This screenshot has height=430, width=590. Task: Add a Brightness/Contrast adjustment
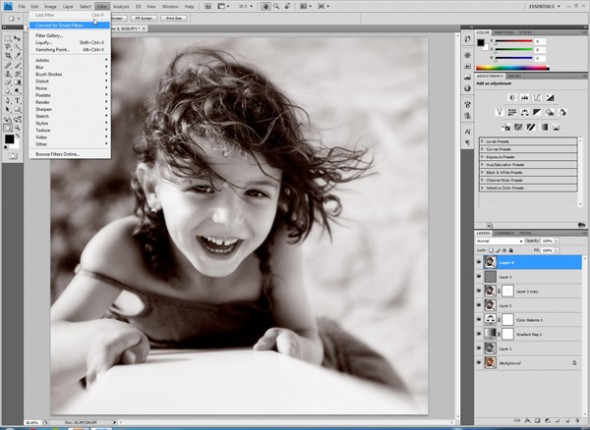point(512,98)
